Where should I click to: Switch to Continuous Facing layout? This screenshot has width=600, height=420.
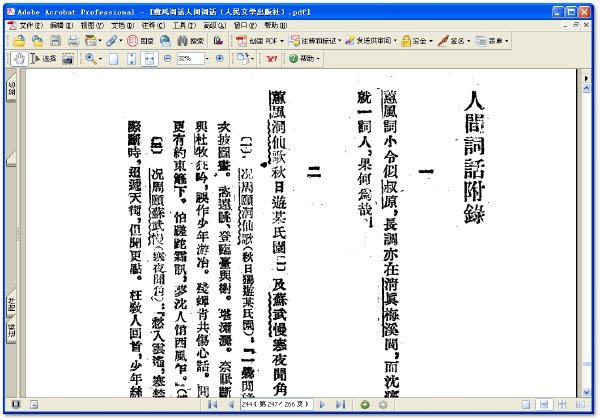(562, 405)
